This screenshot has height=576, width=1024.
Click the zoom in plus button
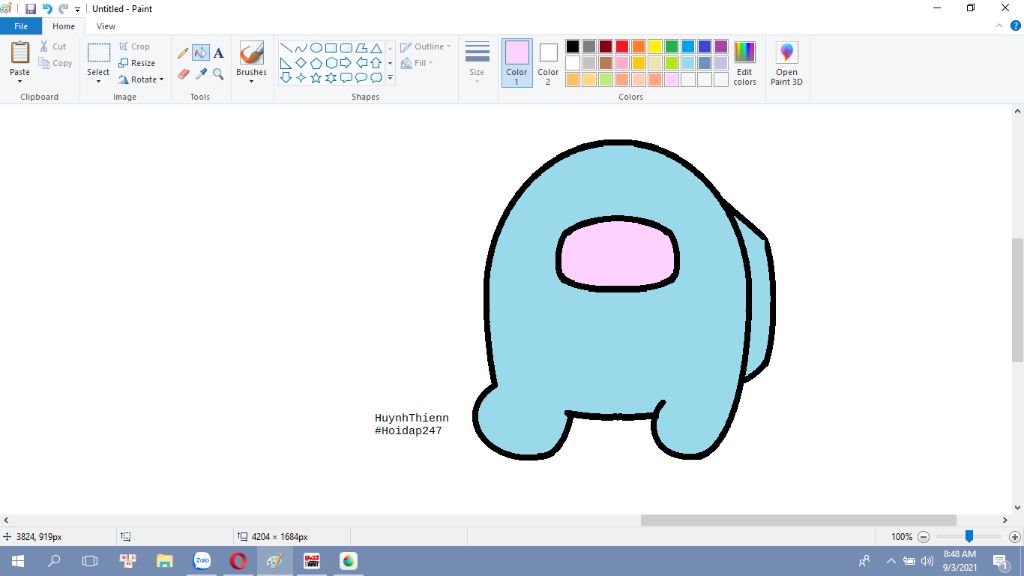[x=1015, y=537]
